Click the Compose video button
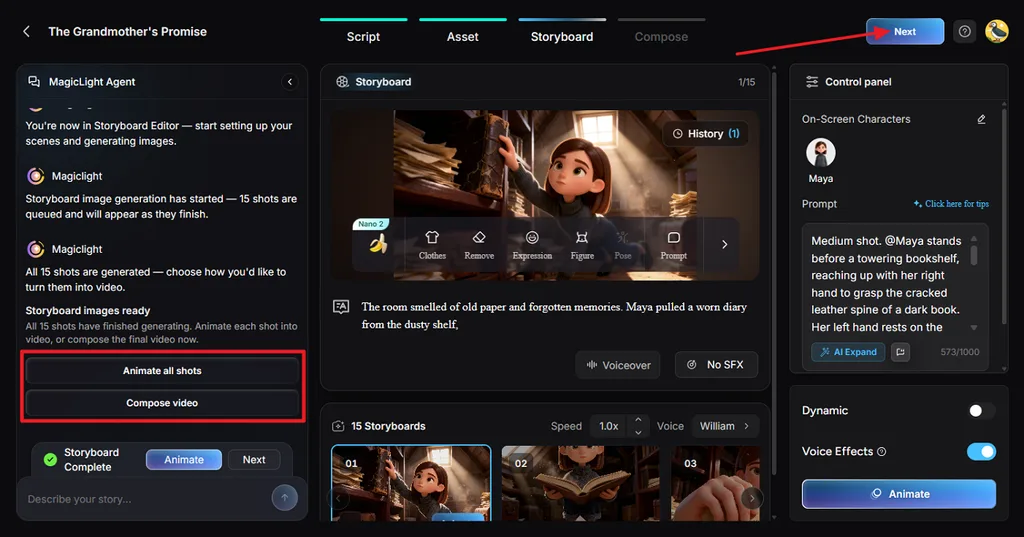 pos(162,403)
